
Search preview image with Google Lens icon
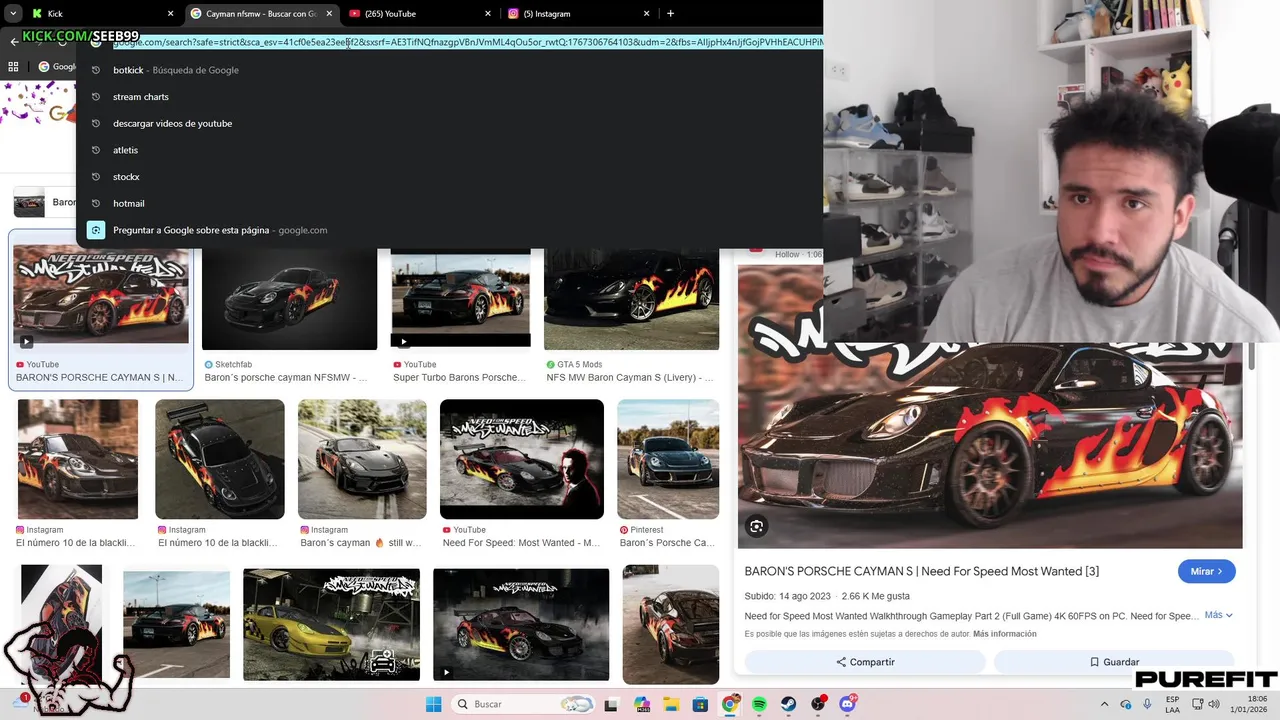(x=757, y=526)
